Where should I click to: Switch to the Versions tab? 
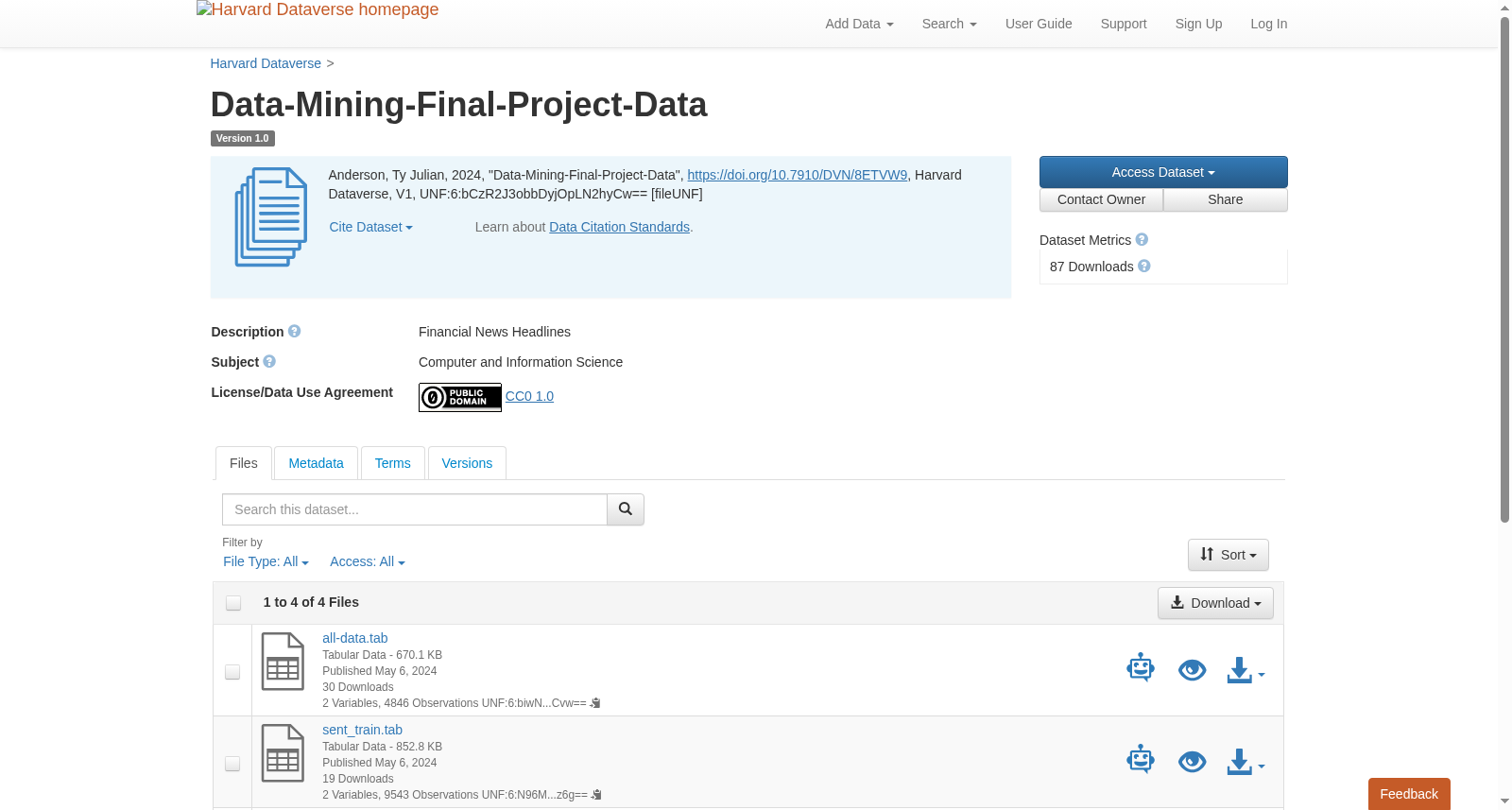467,463
